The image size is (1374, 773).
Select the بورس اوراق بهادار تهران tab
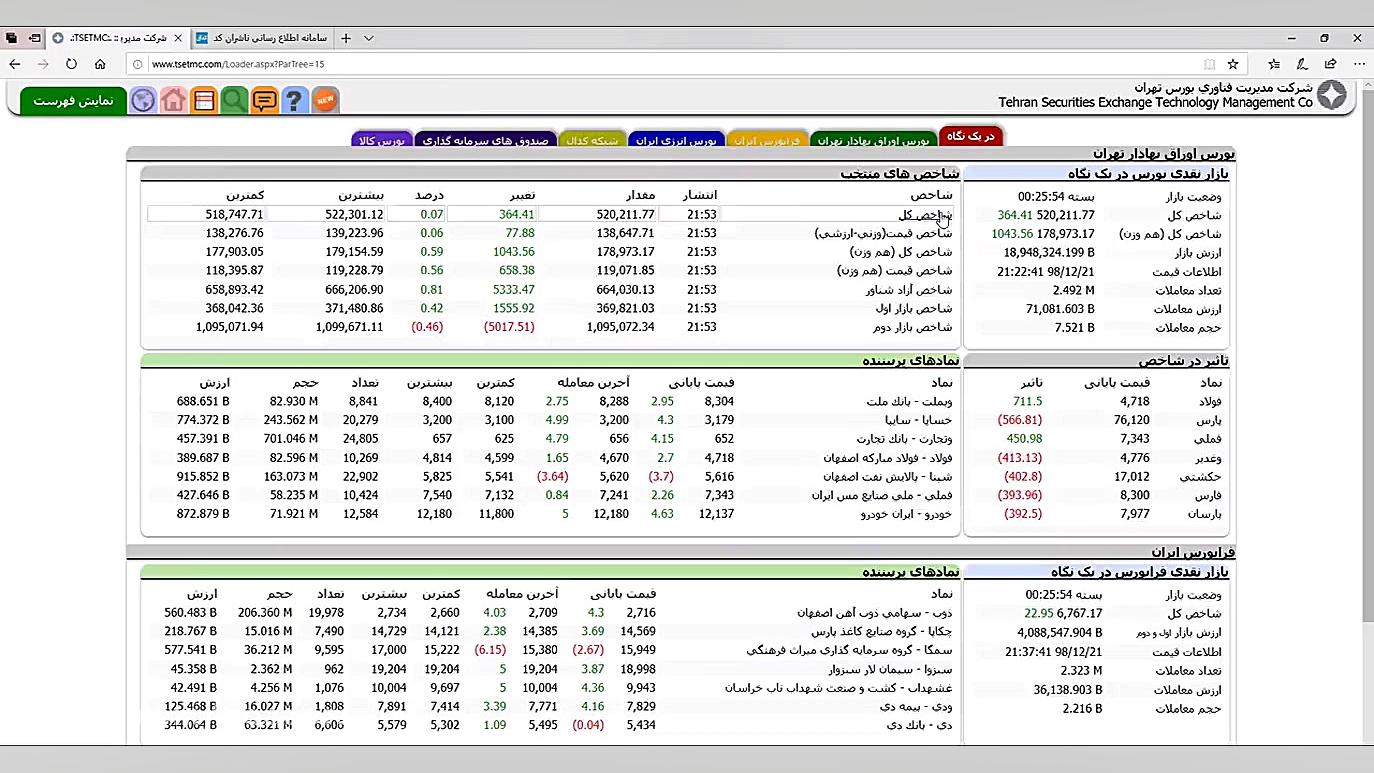[x=873, y=140]
